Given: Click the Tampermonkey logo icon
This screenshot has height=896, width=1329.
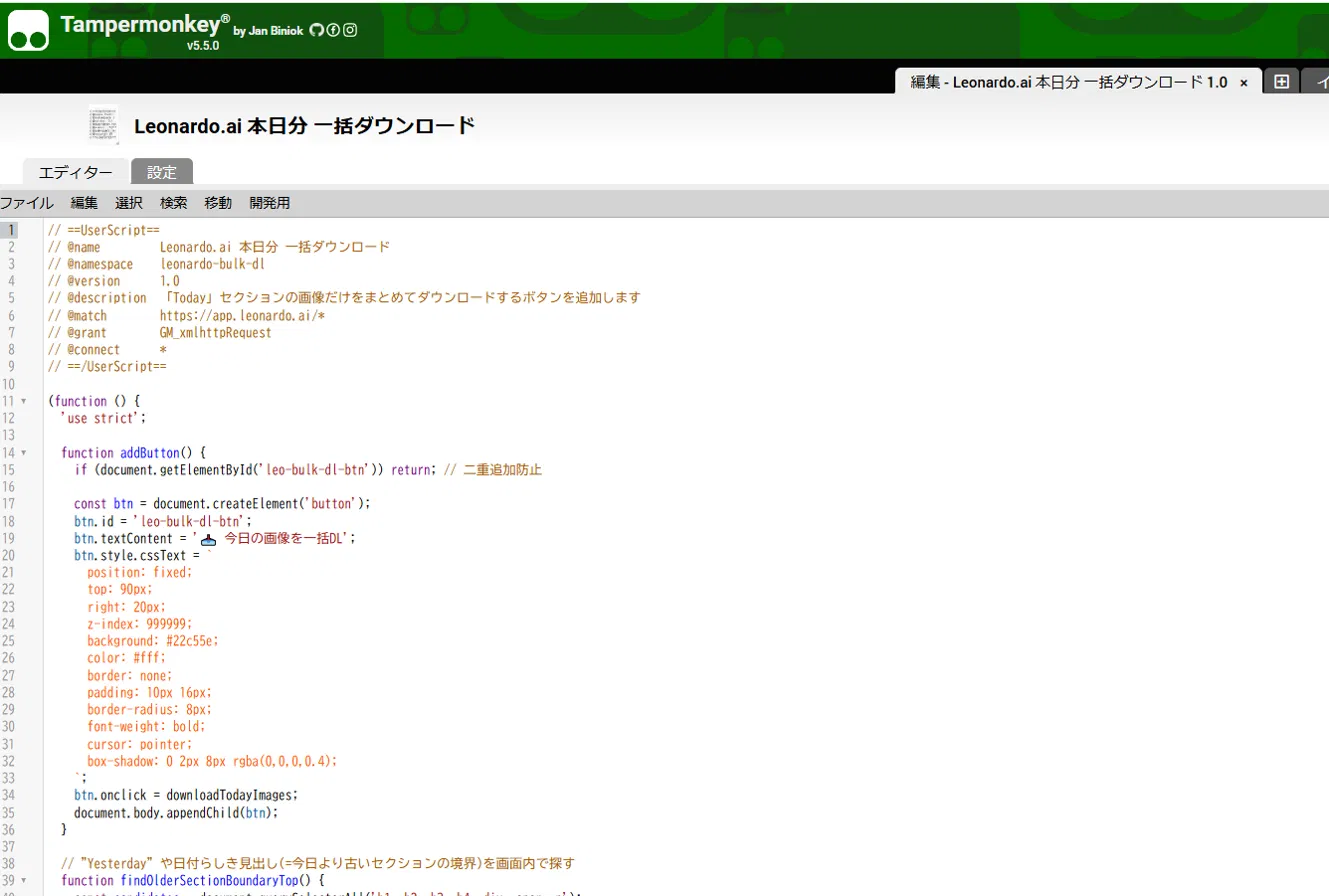Looking at the screenshot, I should [30, 30].
